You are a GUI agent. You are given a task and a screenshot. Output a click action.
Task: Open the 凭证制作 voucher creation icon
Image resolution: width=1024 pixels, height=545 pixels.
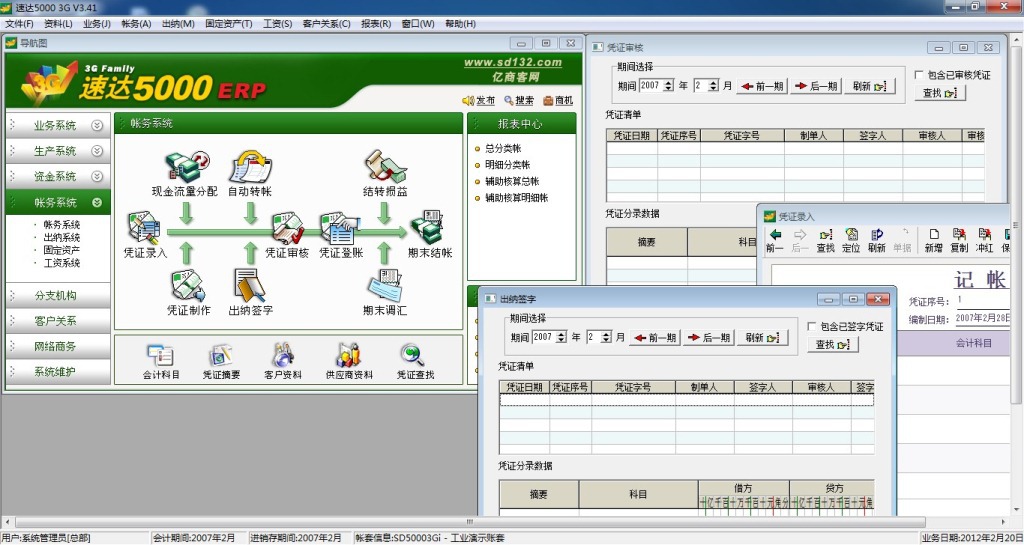click(188, 286)
